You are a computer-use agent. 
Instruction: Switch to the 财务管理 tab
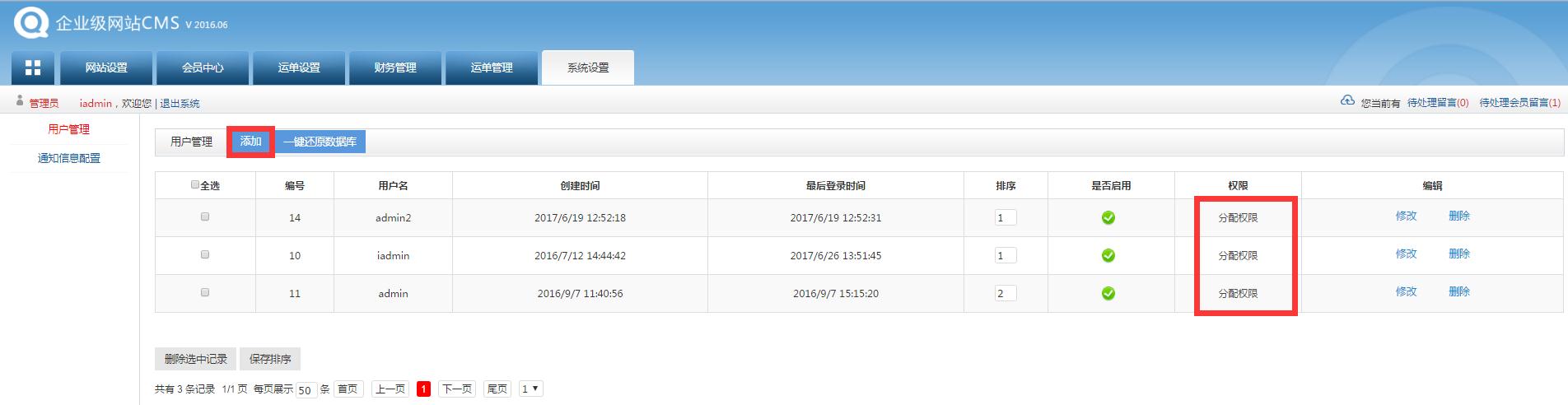tap(395, 67)
